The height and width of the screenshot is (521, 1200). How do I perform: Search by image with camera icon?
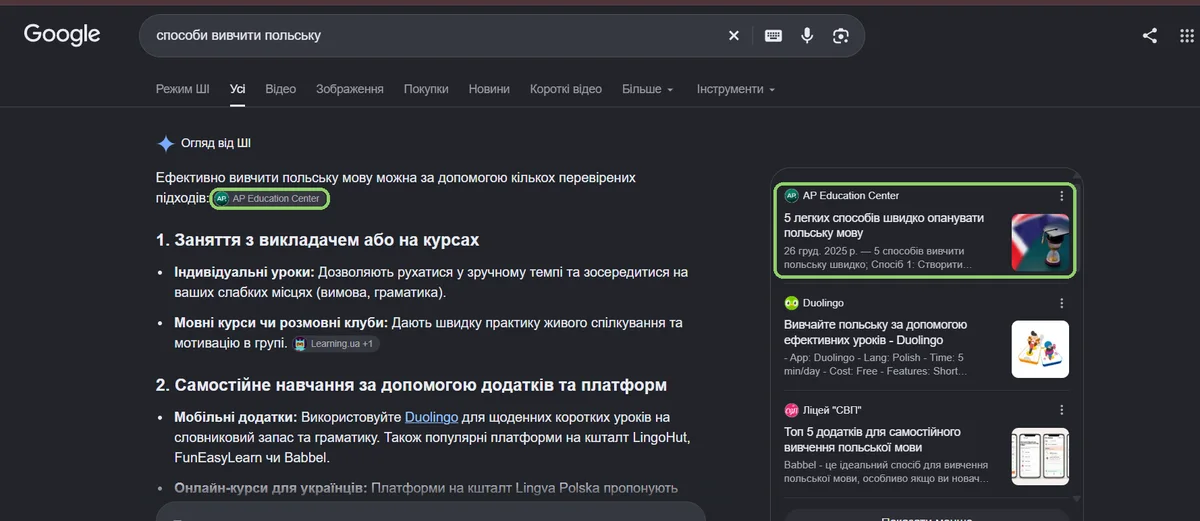[841, 36]
